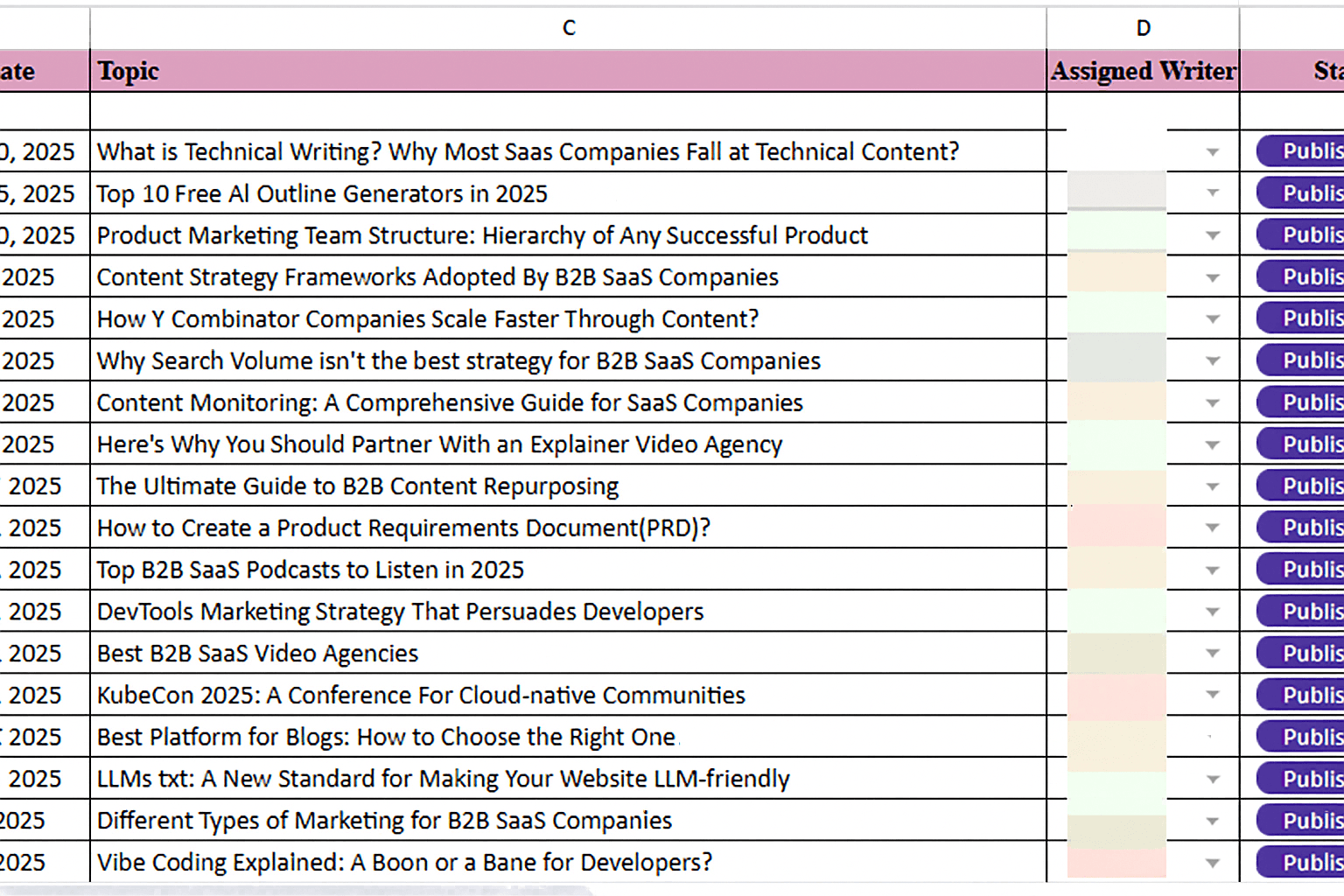
Task: Click Published status chip in Best Platform for Blogs row
Action: 1301,737
